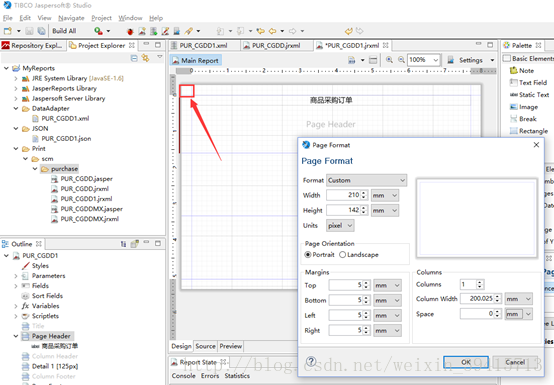Collapse the Page Header outline node
This screenshot has width=554, height=385.
(x=16, y=336)
